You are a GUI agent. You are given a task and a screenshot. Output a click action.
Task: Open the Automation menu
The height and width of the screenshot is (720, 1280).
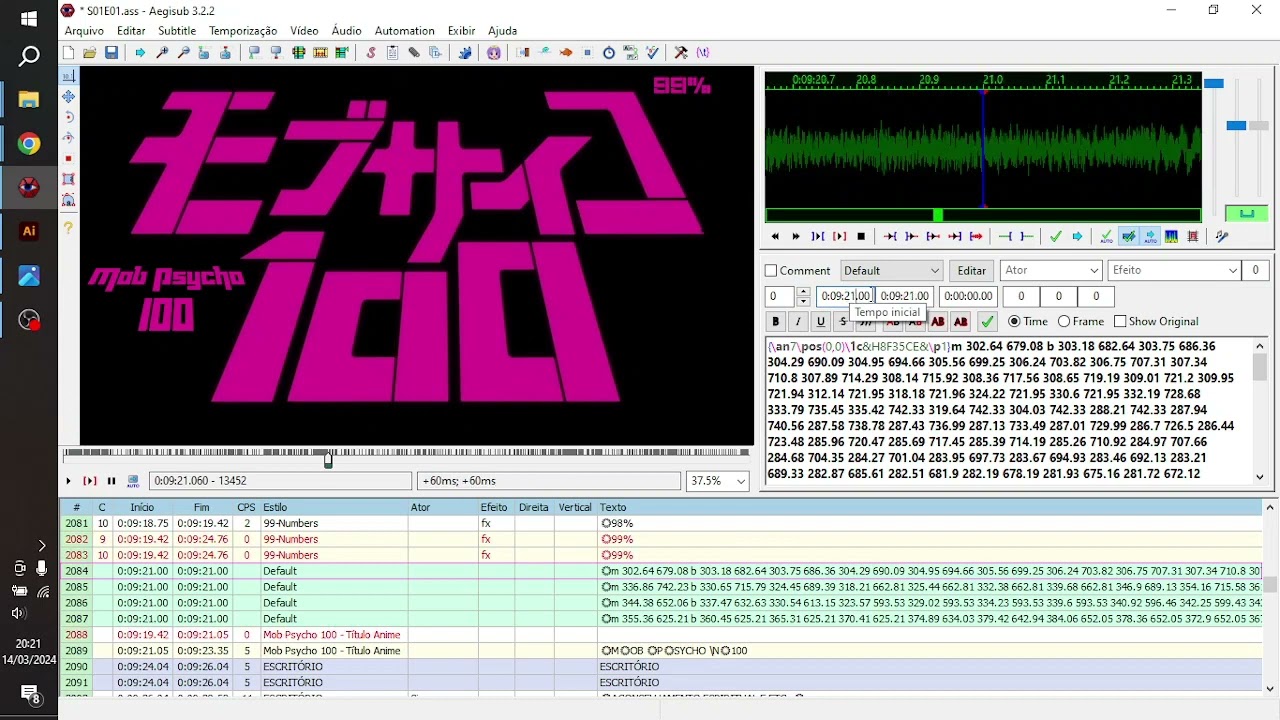click(x=404, y=31)
